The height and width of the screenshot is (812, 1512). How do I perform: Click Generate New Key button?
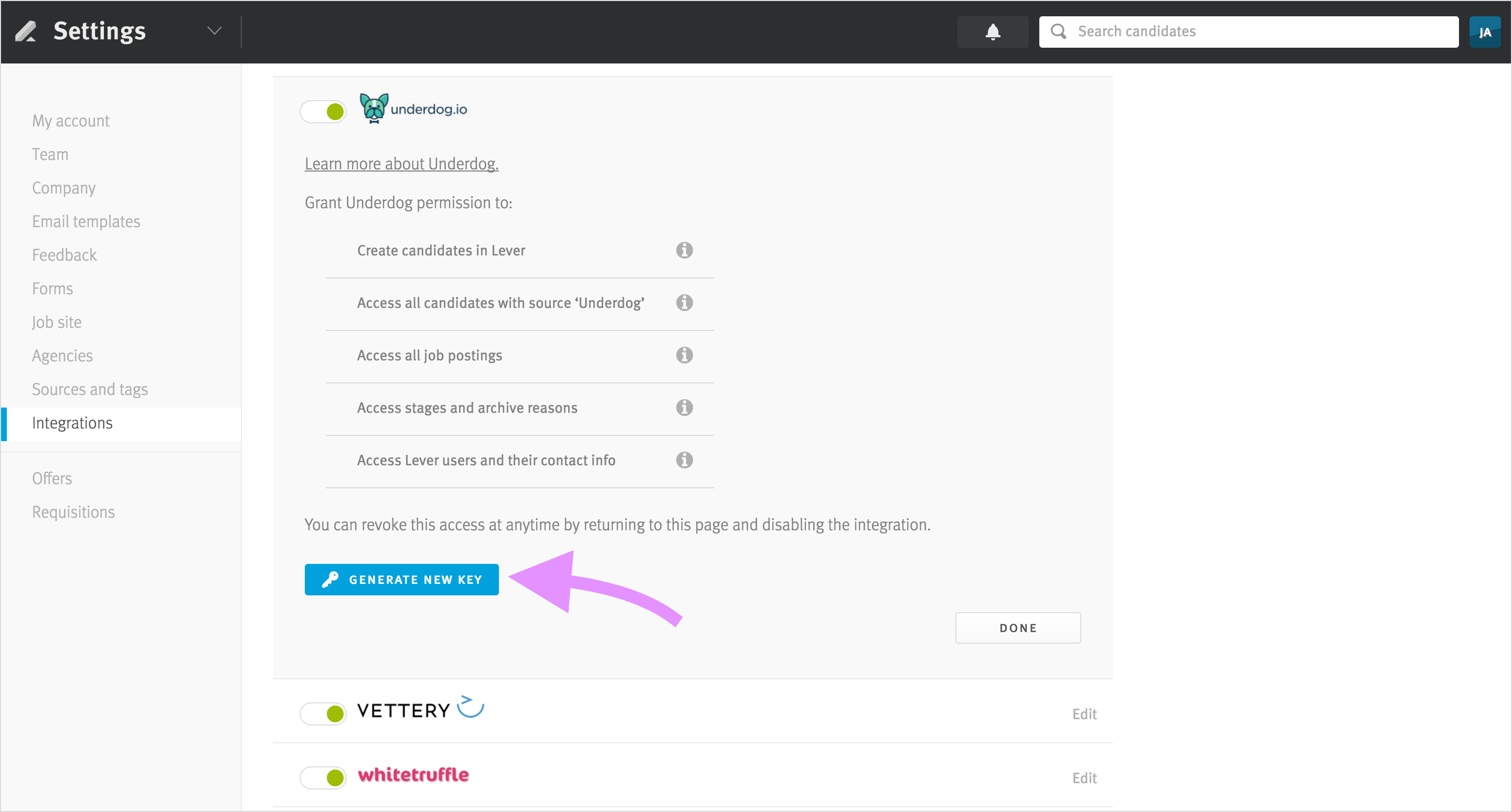[401, 580]
